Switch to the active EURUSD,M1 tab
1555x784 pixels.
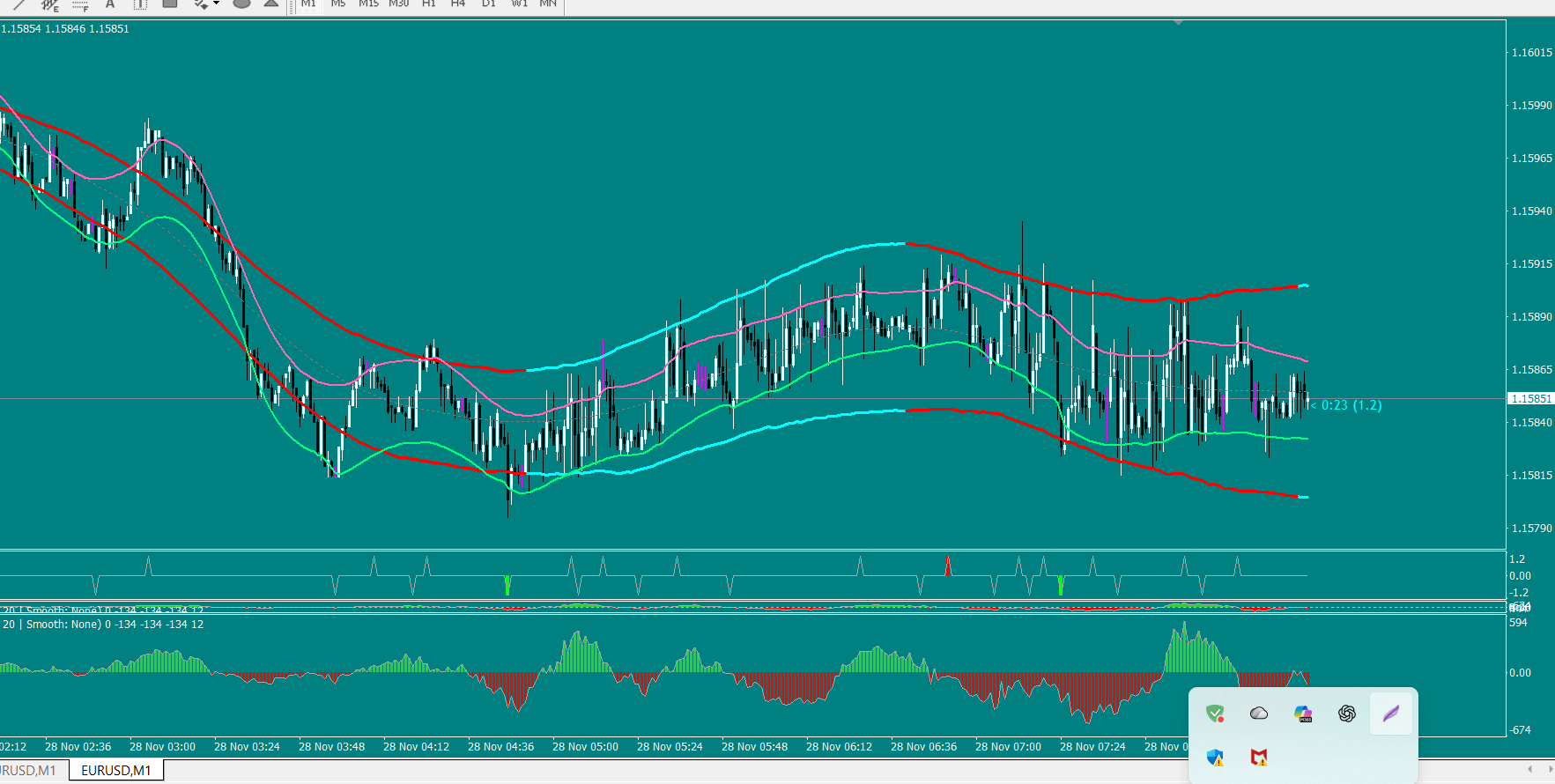[116, 771]
